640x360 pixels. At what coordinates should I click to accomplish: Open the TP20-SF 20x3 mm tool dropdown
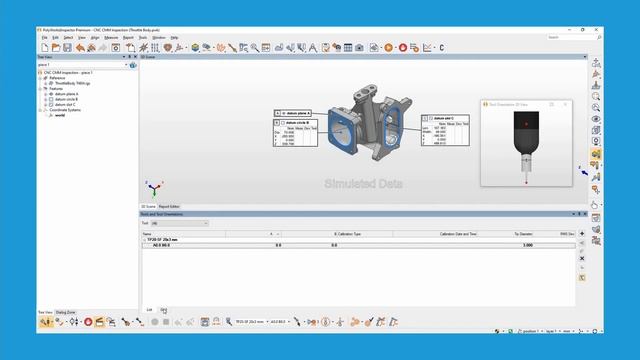(x=267, y=322)
